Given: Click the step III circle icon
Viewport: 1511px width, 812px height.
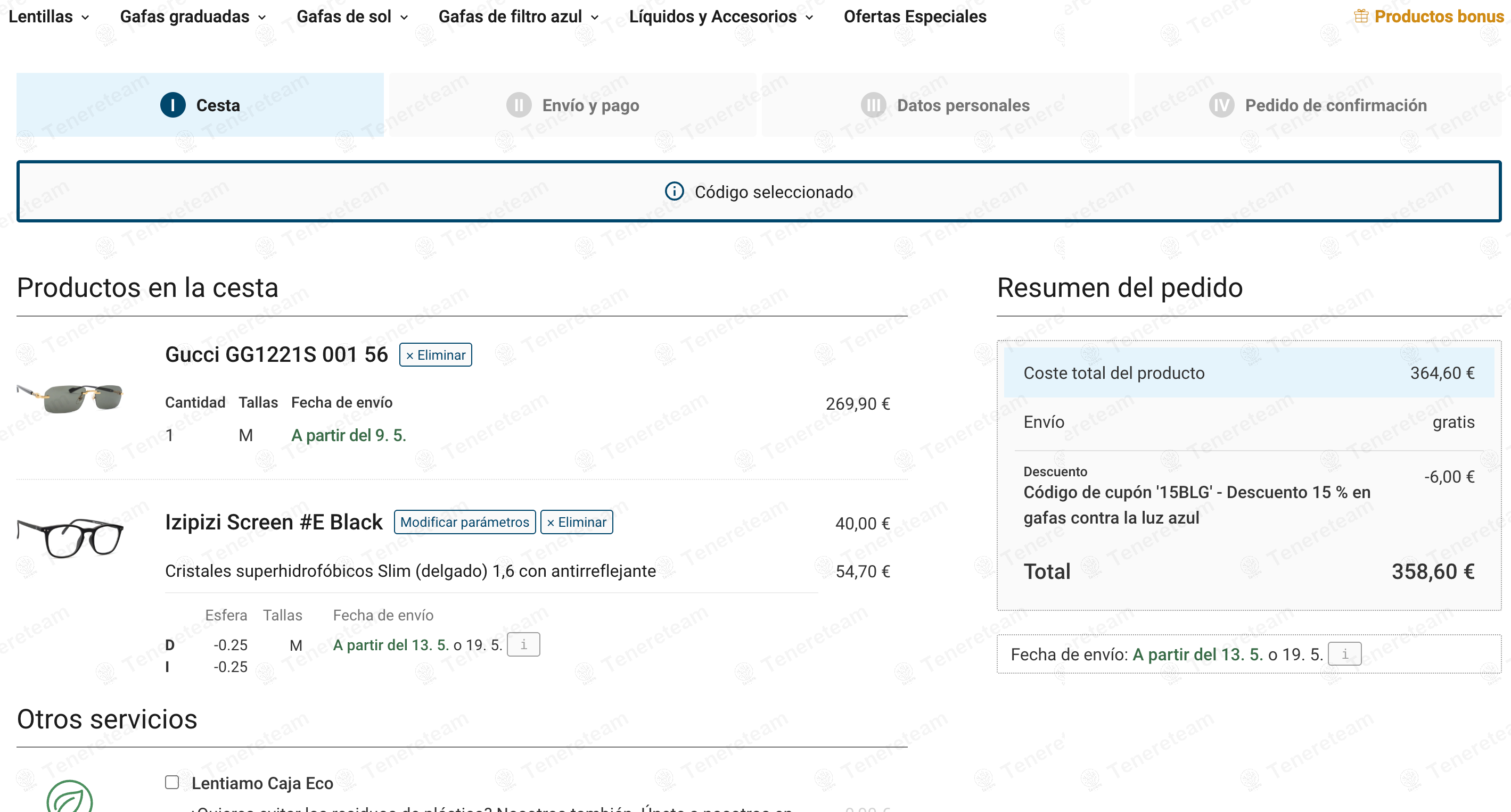Looking at the screenshot, I should (873, 105).
